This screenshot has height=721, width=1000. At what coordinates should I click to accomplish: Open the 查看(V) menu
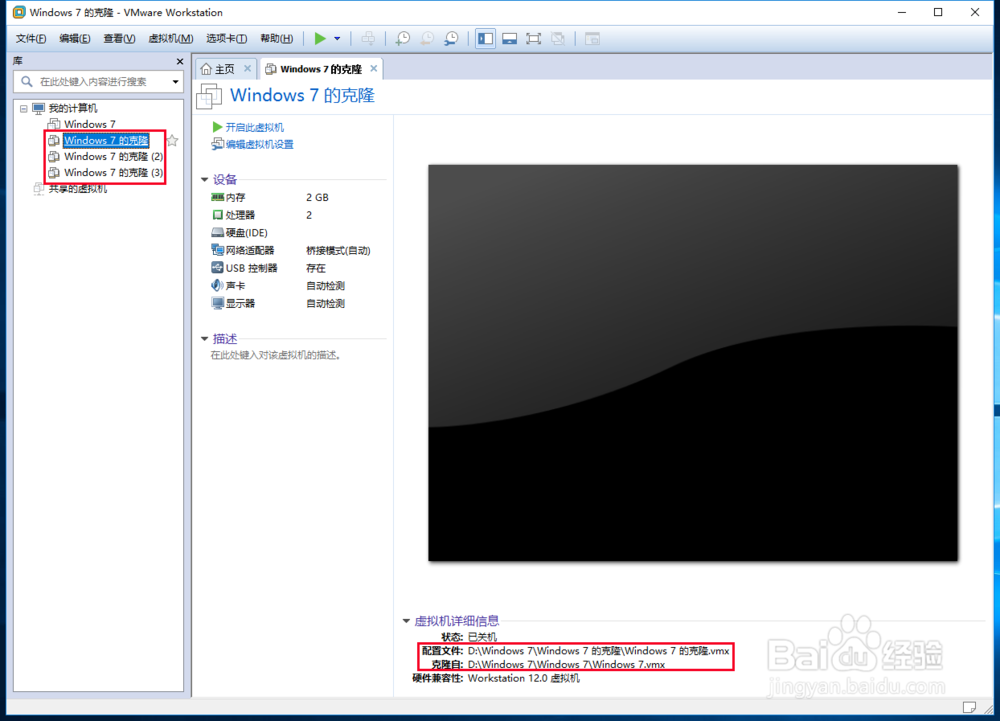point(119,38)
